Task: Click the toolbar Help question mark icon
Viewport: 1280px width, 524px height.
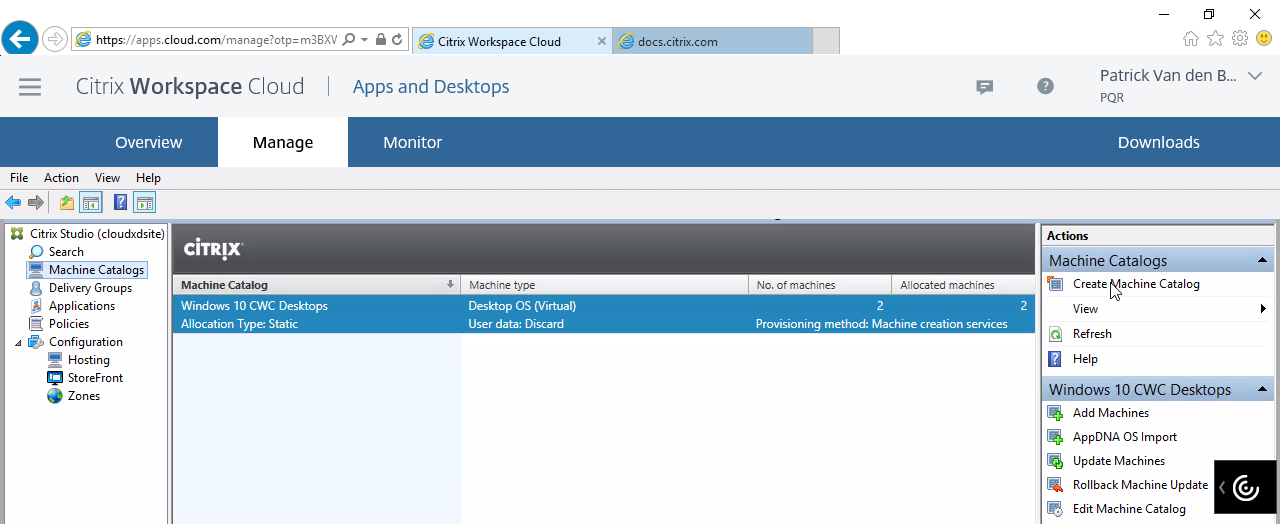Action: click(x=120, y=203)
